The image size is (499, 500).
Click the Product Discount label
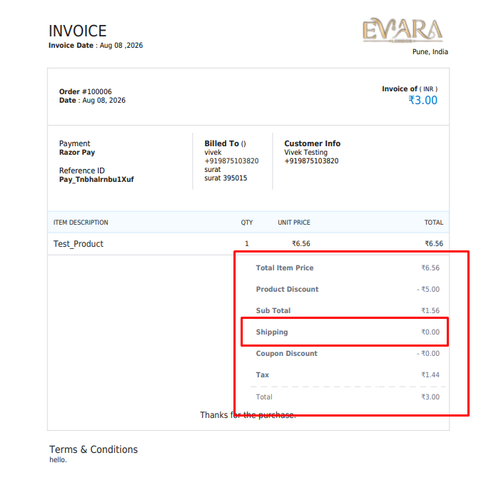point(287,289)
